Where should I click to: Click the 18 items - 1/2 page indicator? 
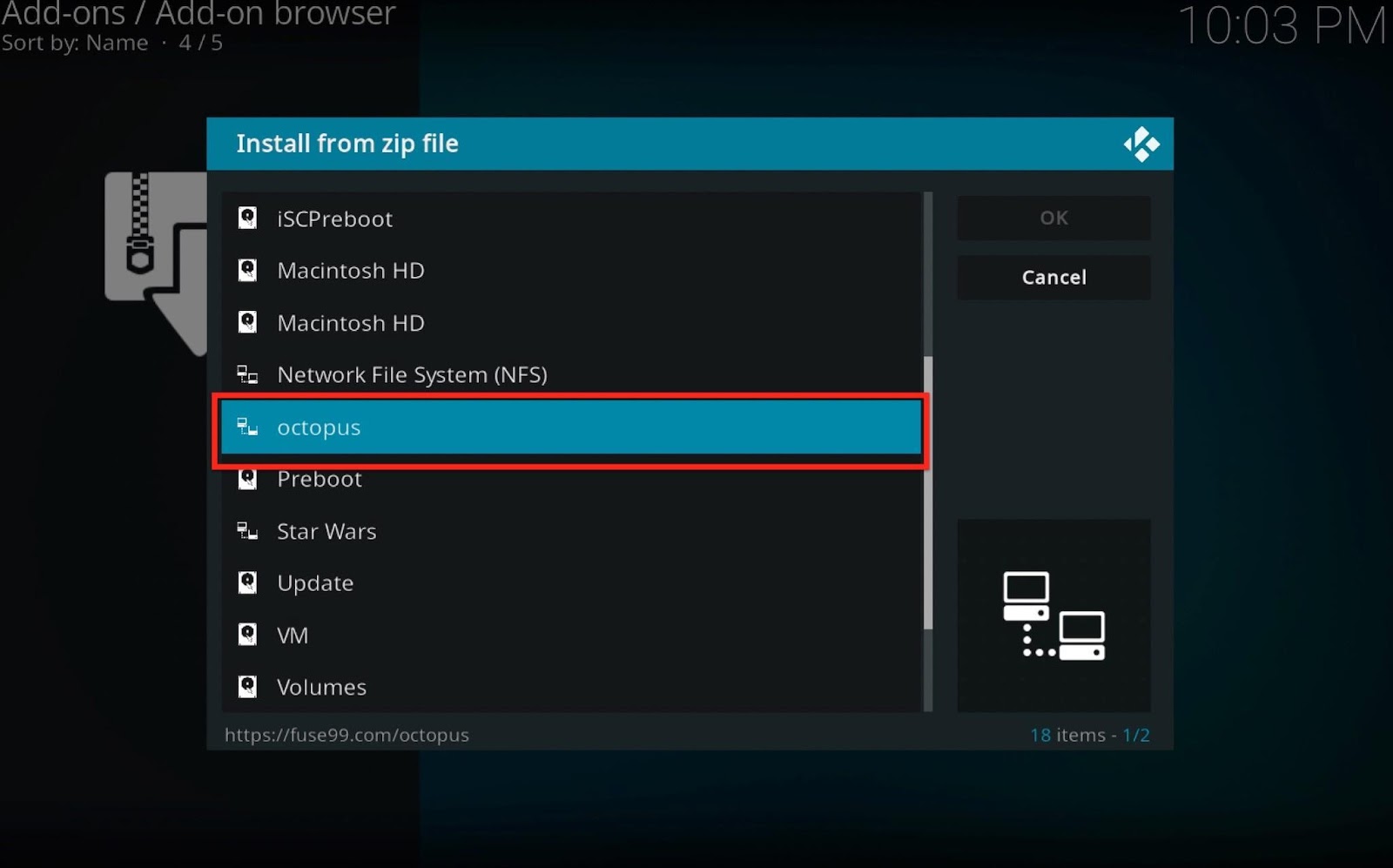(x=1089, y=735)
